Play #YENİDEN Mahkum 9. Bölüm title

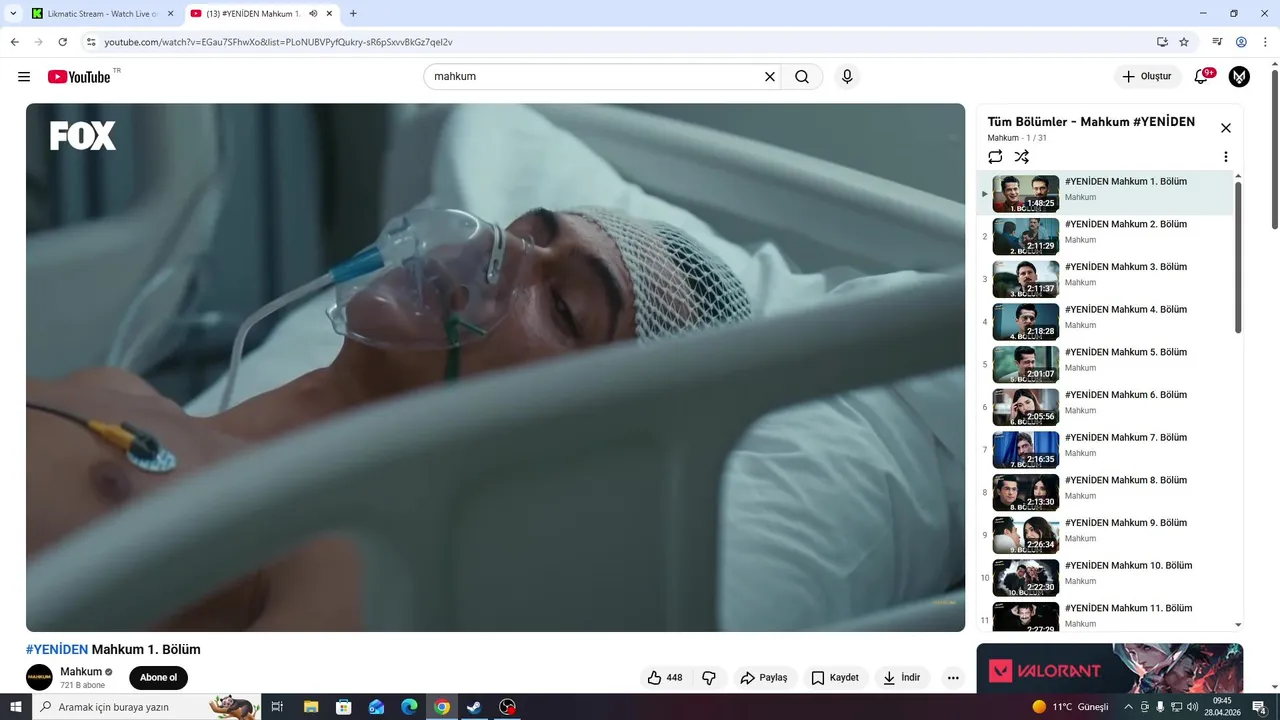tap(1126, 523)
